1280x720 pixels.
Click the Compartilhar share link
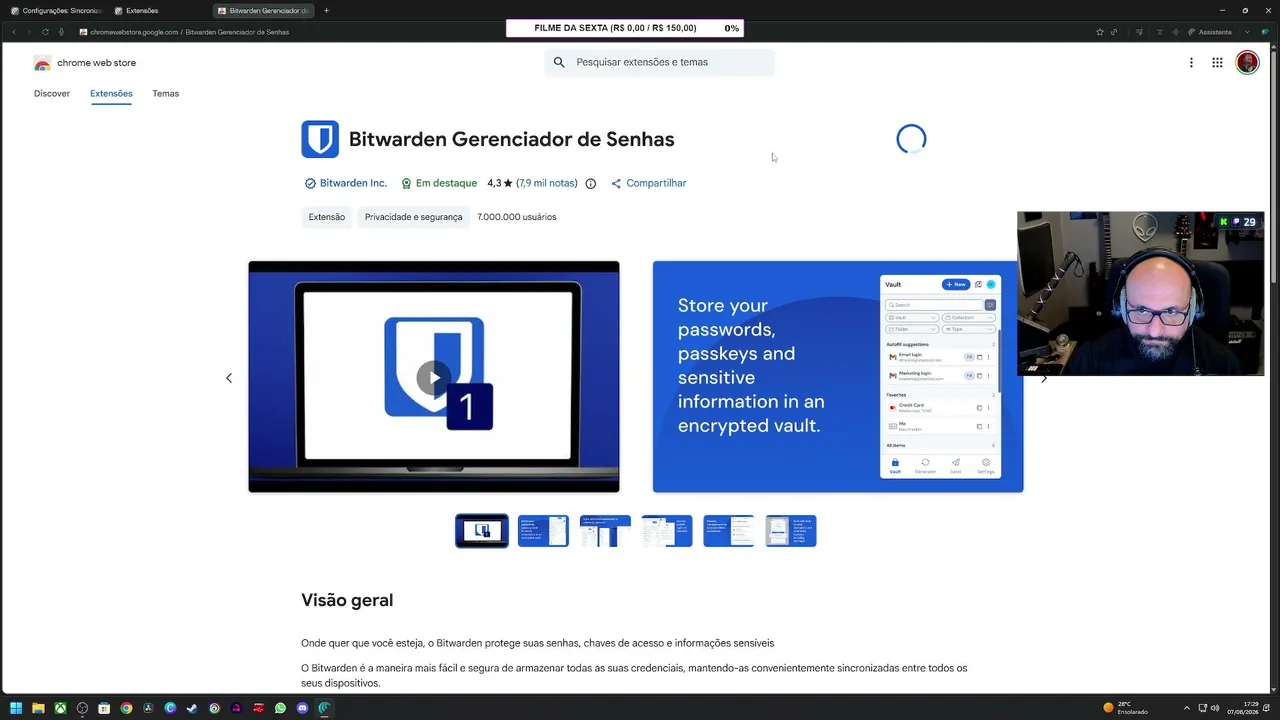tap(648, 184)
